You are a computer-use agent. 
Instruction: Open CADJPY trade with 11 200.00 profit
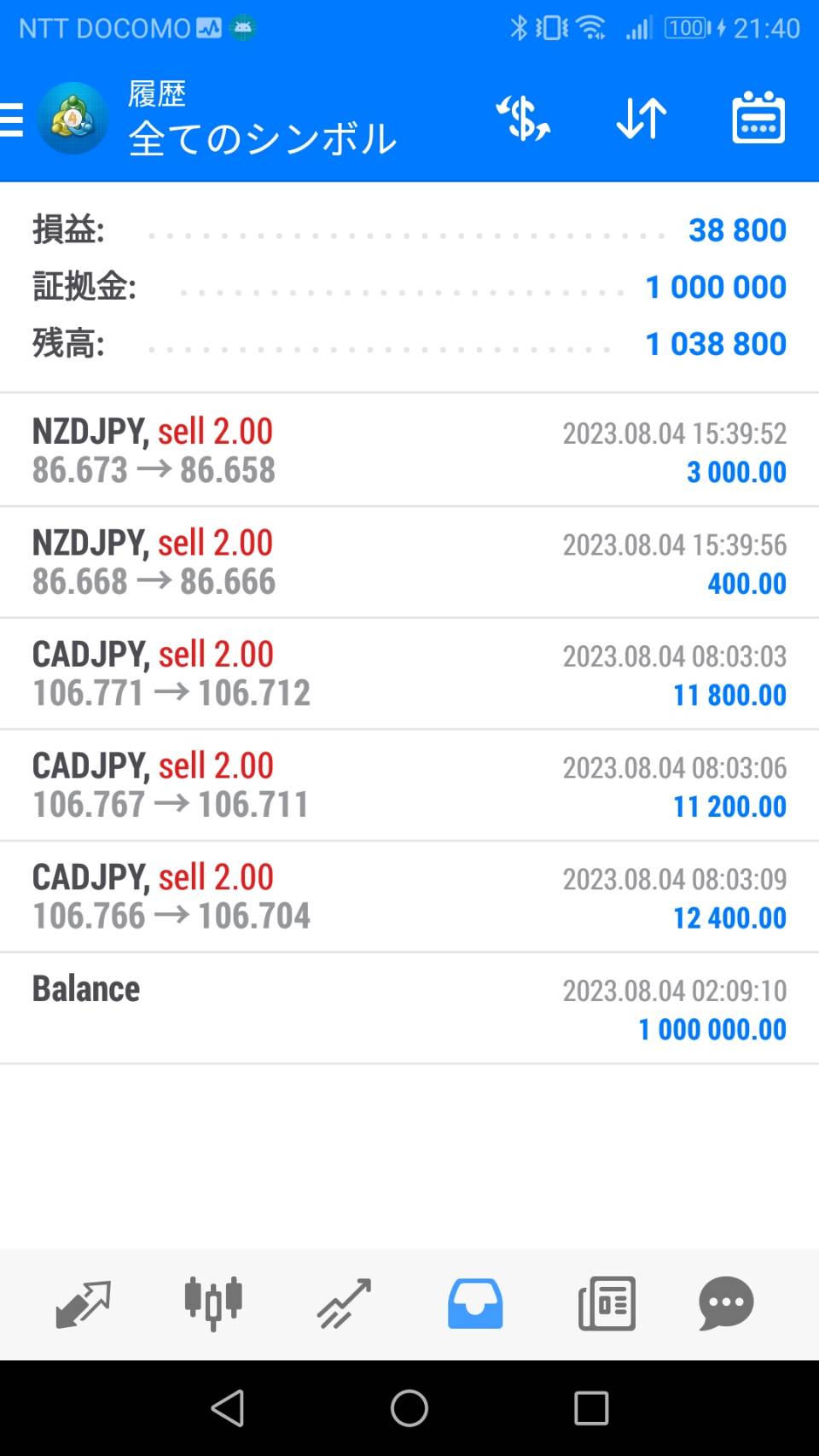pos(409,785)
